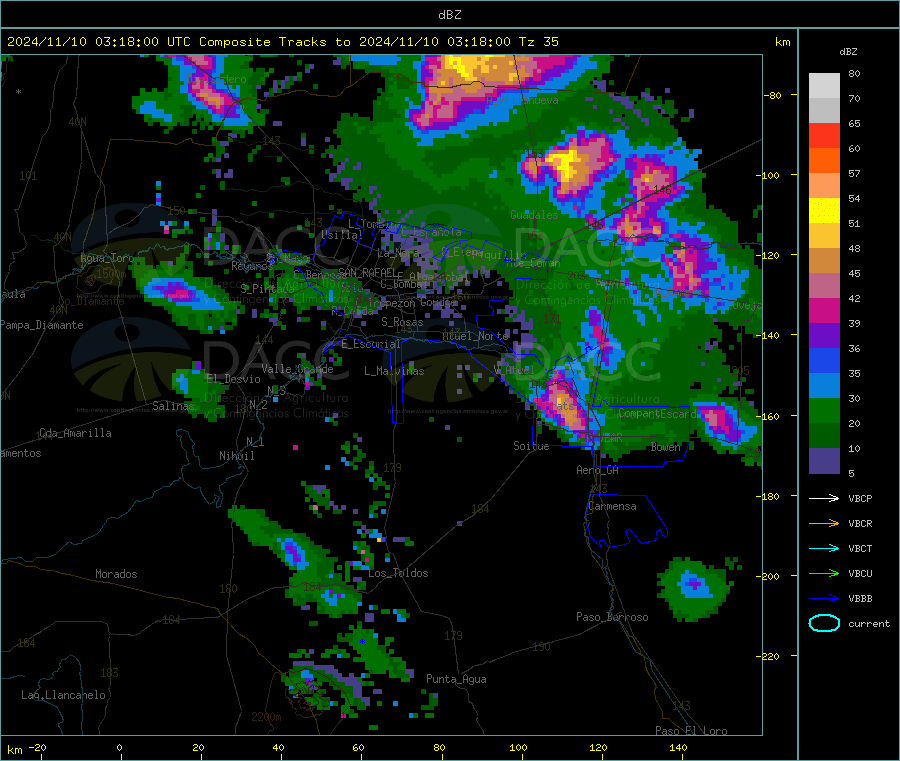Click the 'El_Desvio' place label

pyautogui.click(x=233, y=379)
